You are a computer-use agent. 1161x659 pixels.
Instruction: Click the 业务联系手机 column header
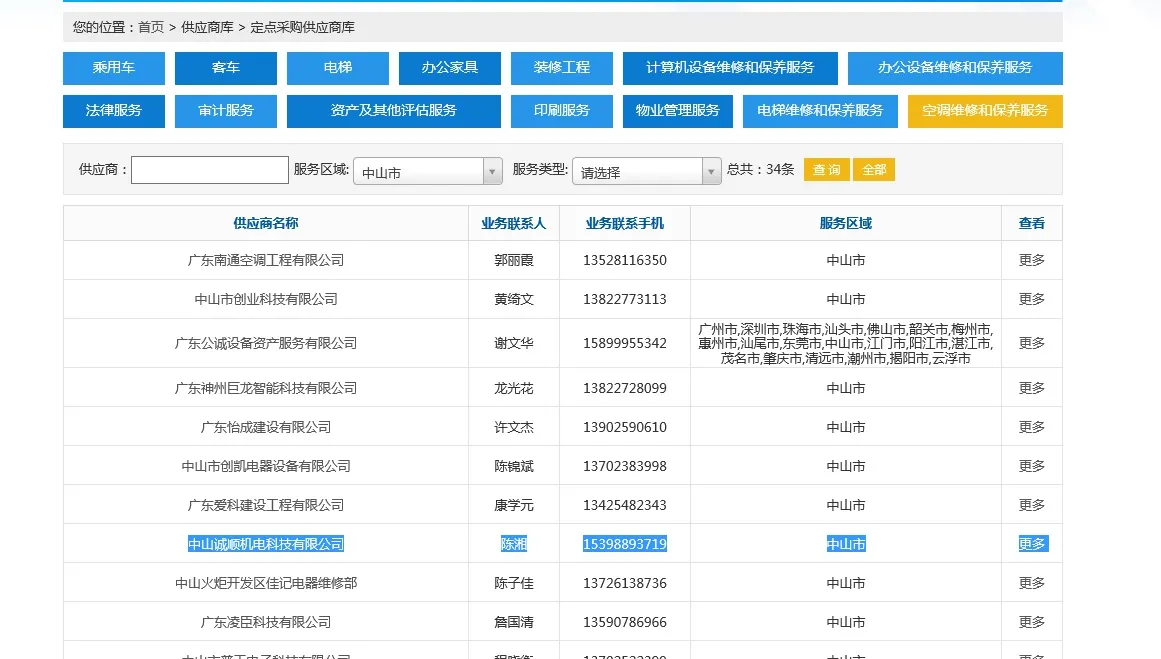625,224
